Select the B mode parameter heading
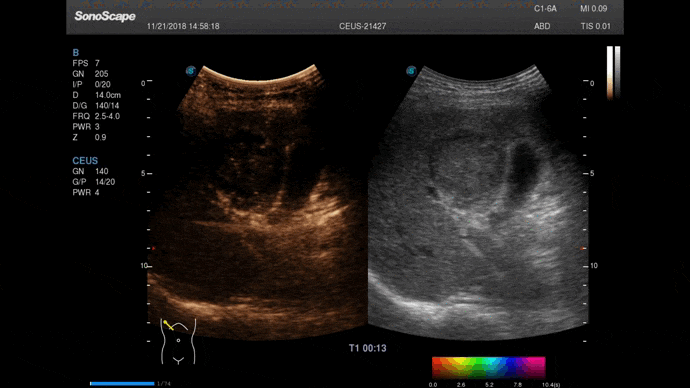The height and width of the screenshot is (388, 690). 76,53
